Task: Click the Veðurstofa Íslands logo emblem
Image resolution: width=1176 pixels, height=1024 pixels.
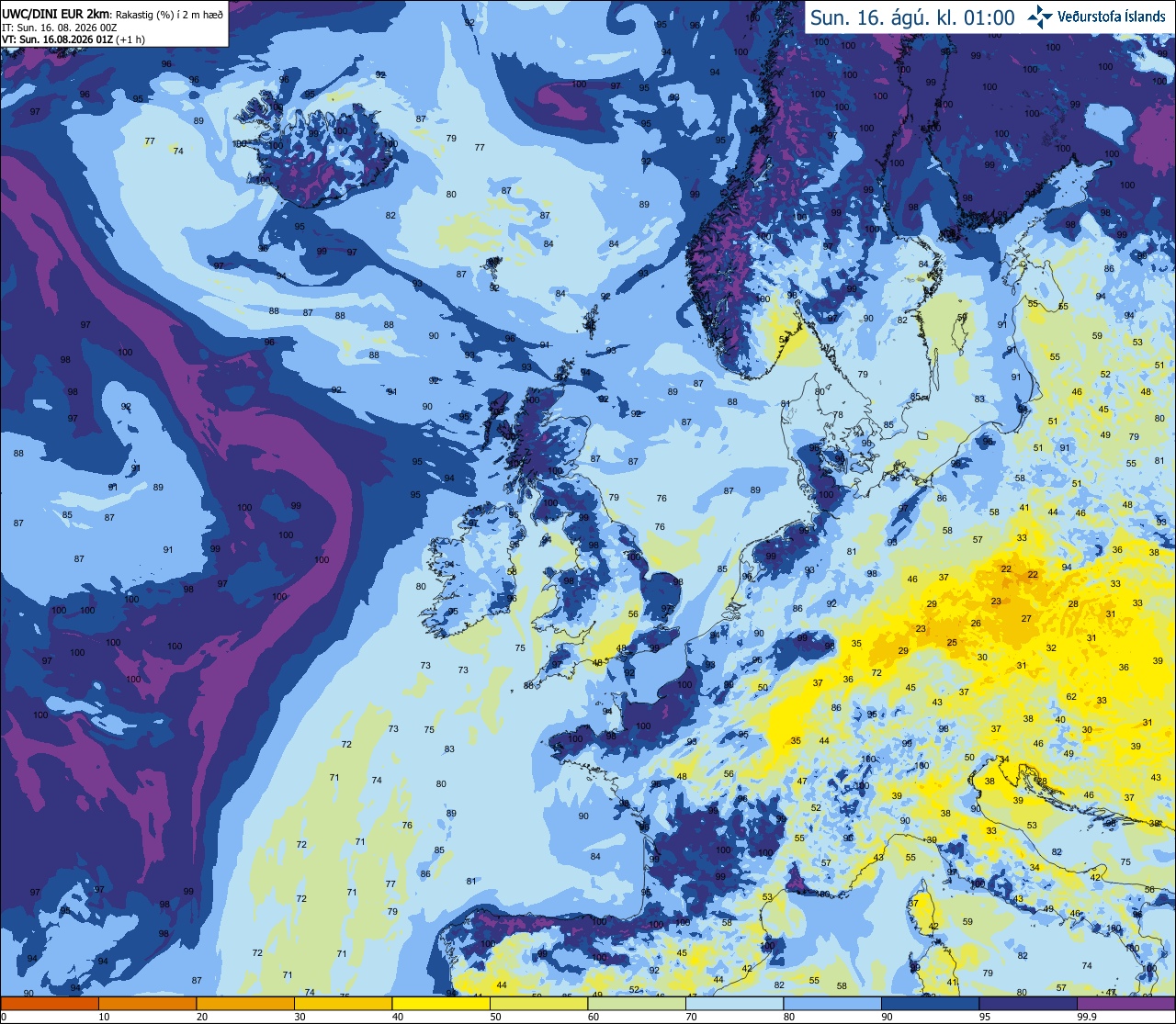Action: click(x=1041, y=17)
